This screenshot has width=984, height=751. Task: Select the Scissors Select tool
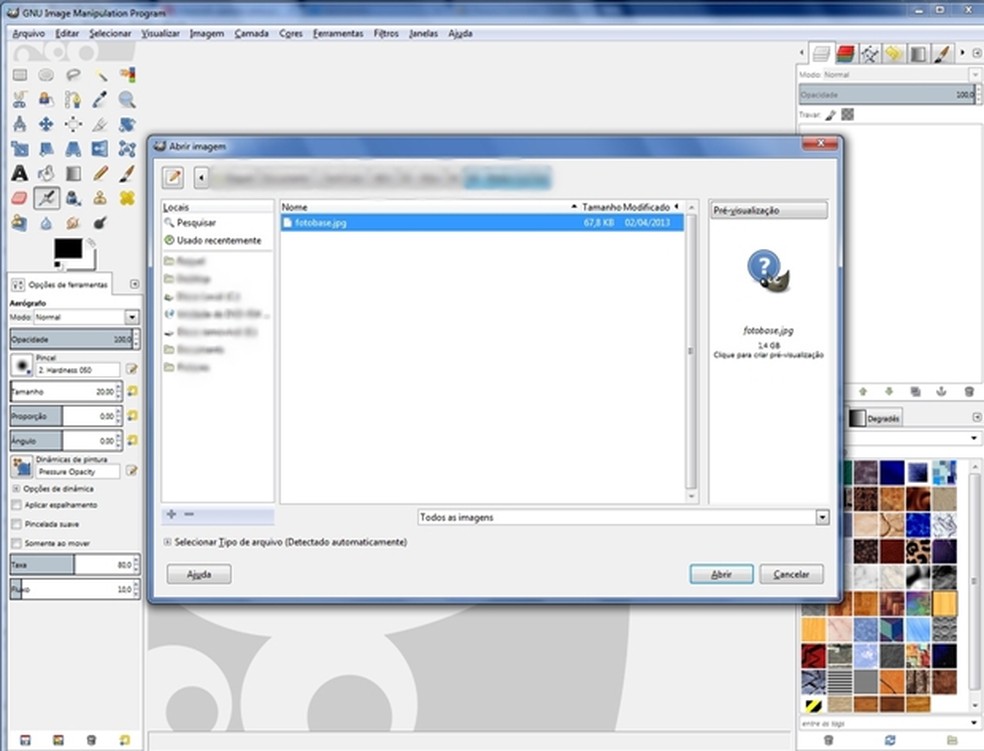[20, 100]
